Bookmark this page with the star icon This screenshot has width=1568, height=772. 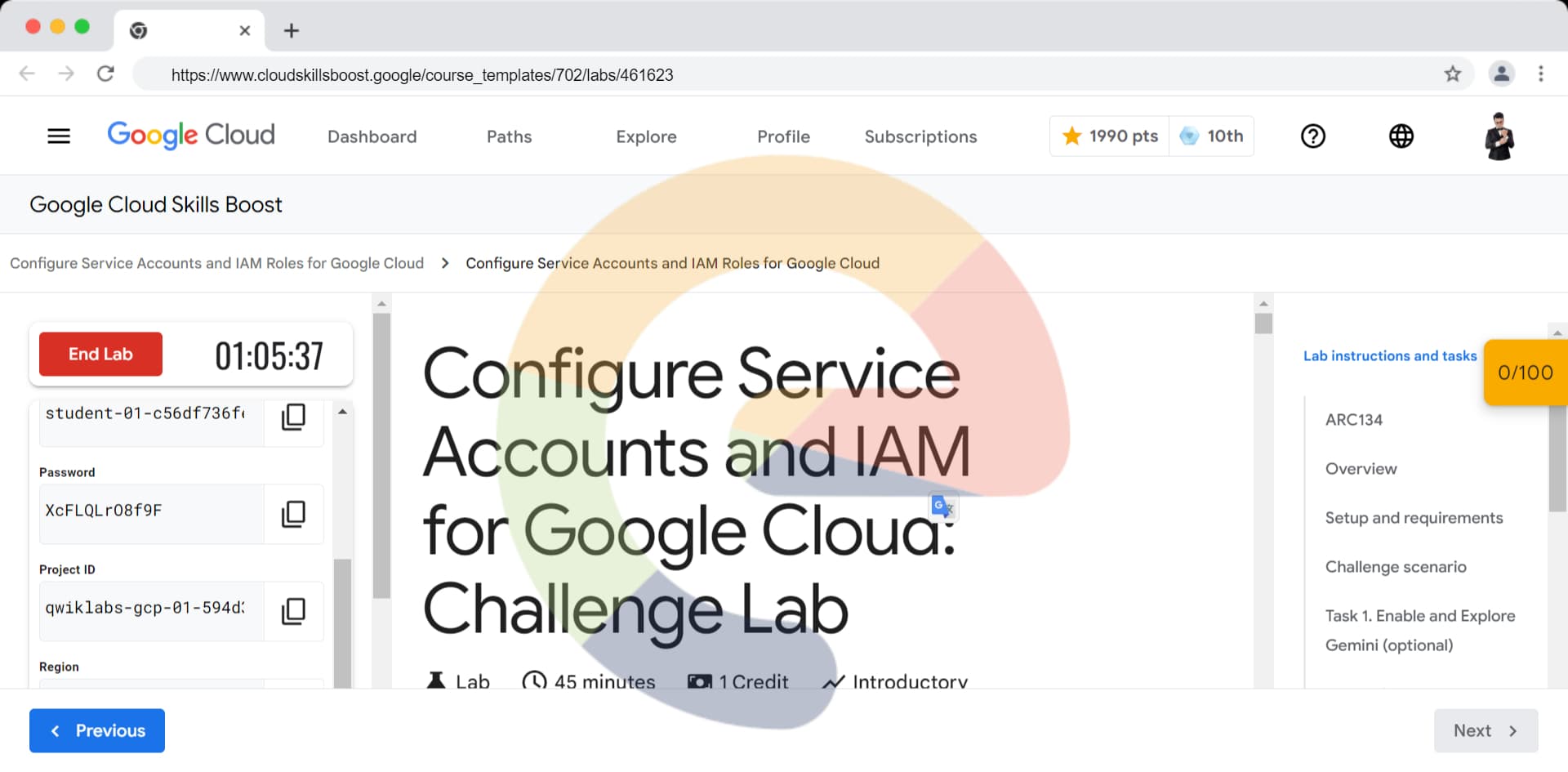click(x=1452, y=74)
